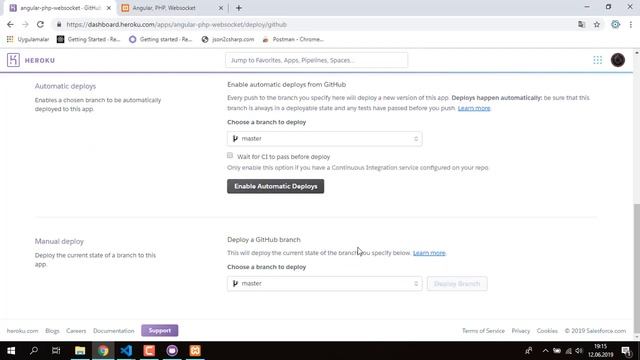The height and width of the screenshot is (360, 640).
Task: Bookmark page with the star icon
Action: pos(597,24)
